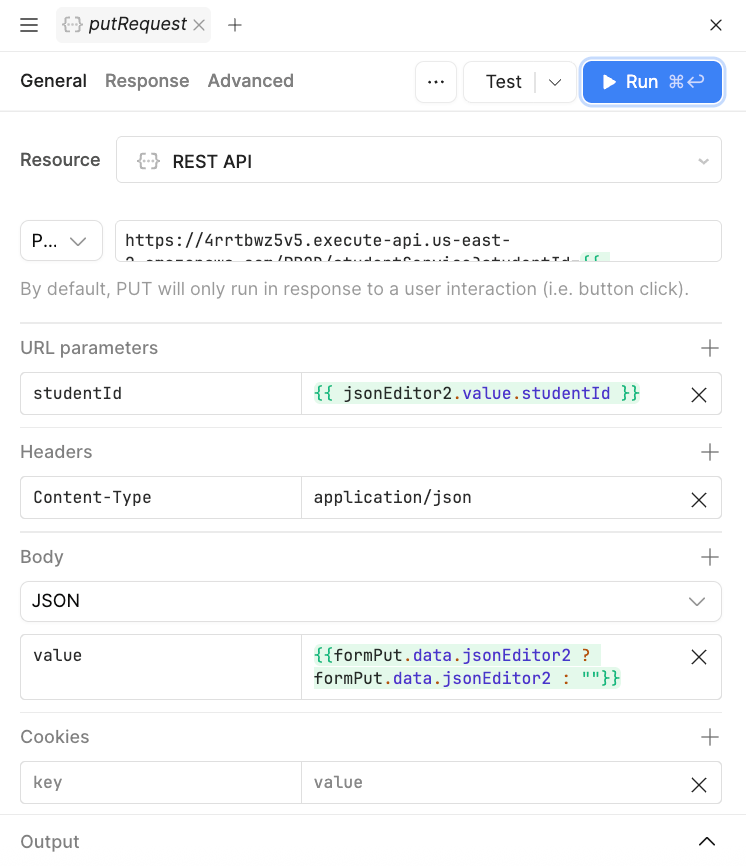
Task: Open the more options ellipsis menu
Action: (x=436, y=81)
